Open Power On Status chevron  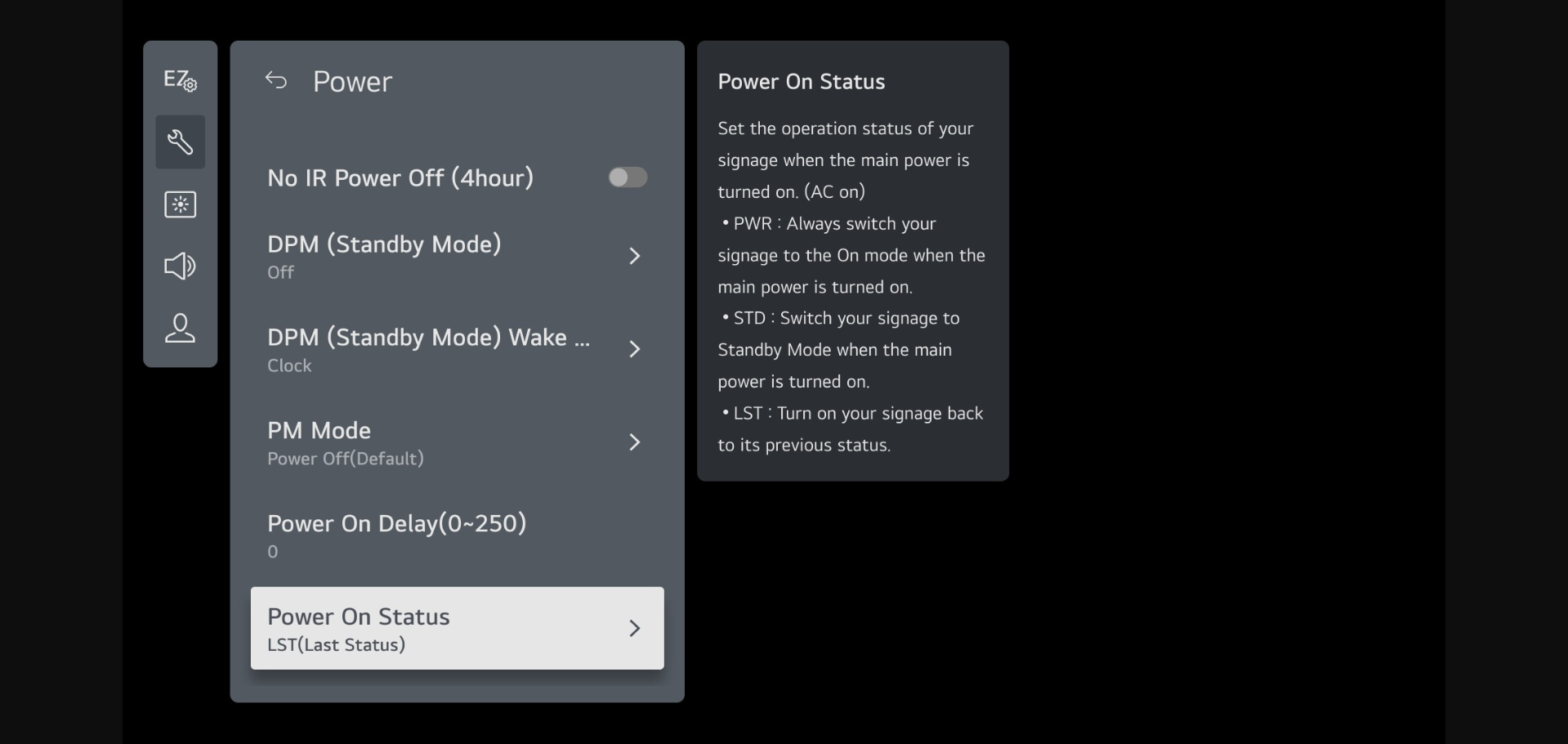pos(634,628)
